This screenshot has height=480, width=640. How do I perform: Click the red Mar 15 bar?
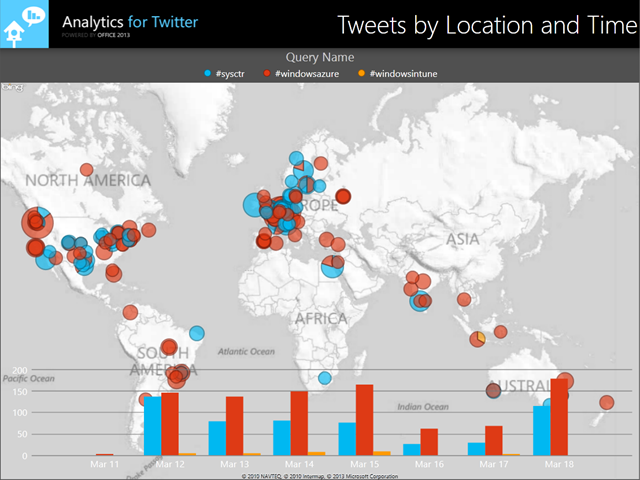(364, 420)
